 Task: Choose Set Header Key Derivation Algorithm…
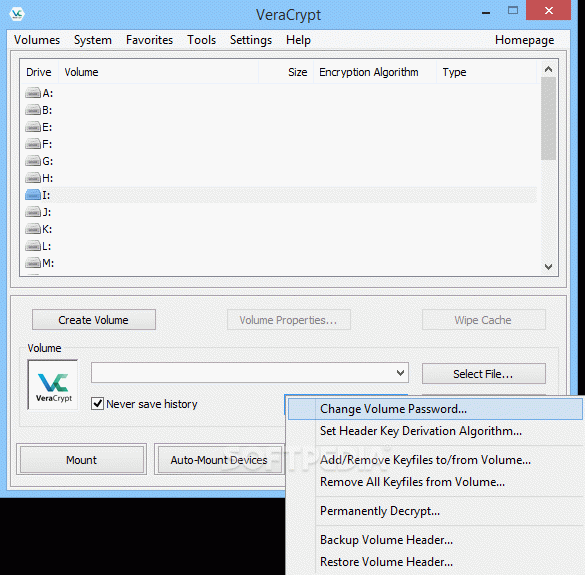435,431
